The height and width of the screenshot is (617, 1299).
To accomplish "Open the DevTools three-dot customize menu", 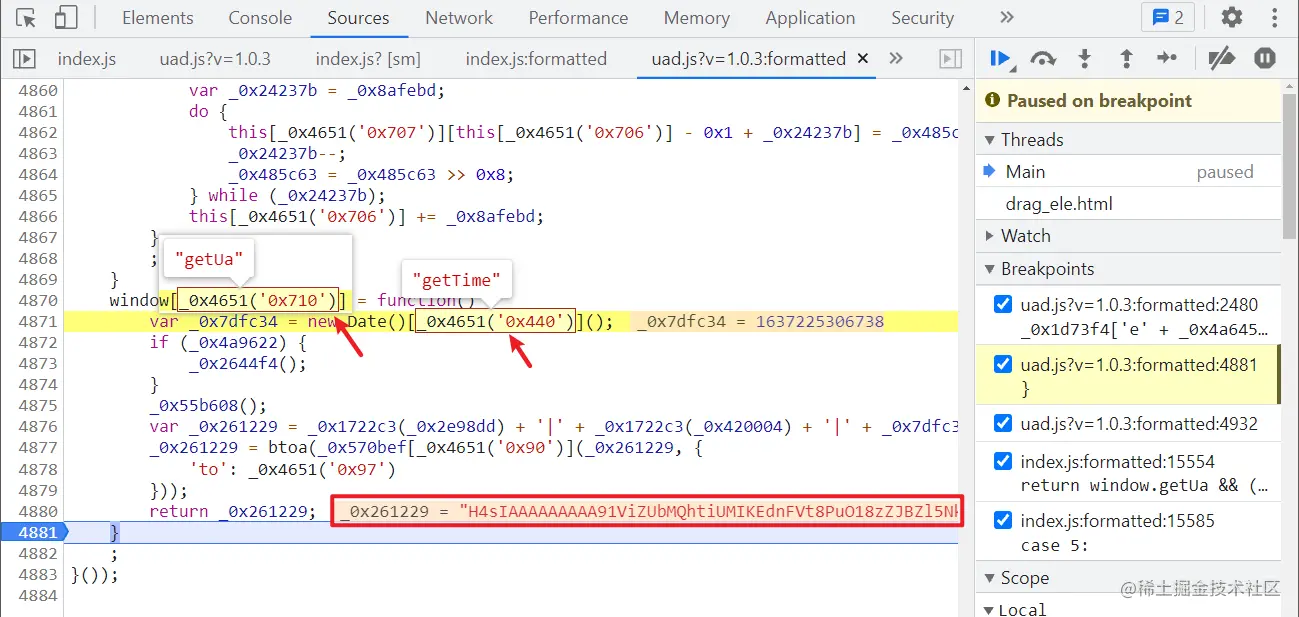I will (1274, 17).
